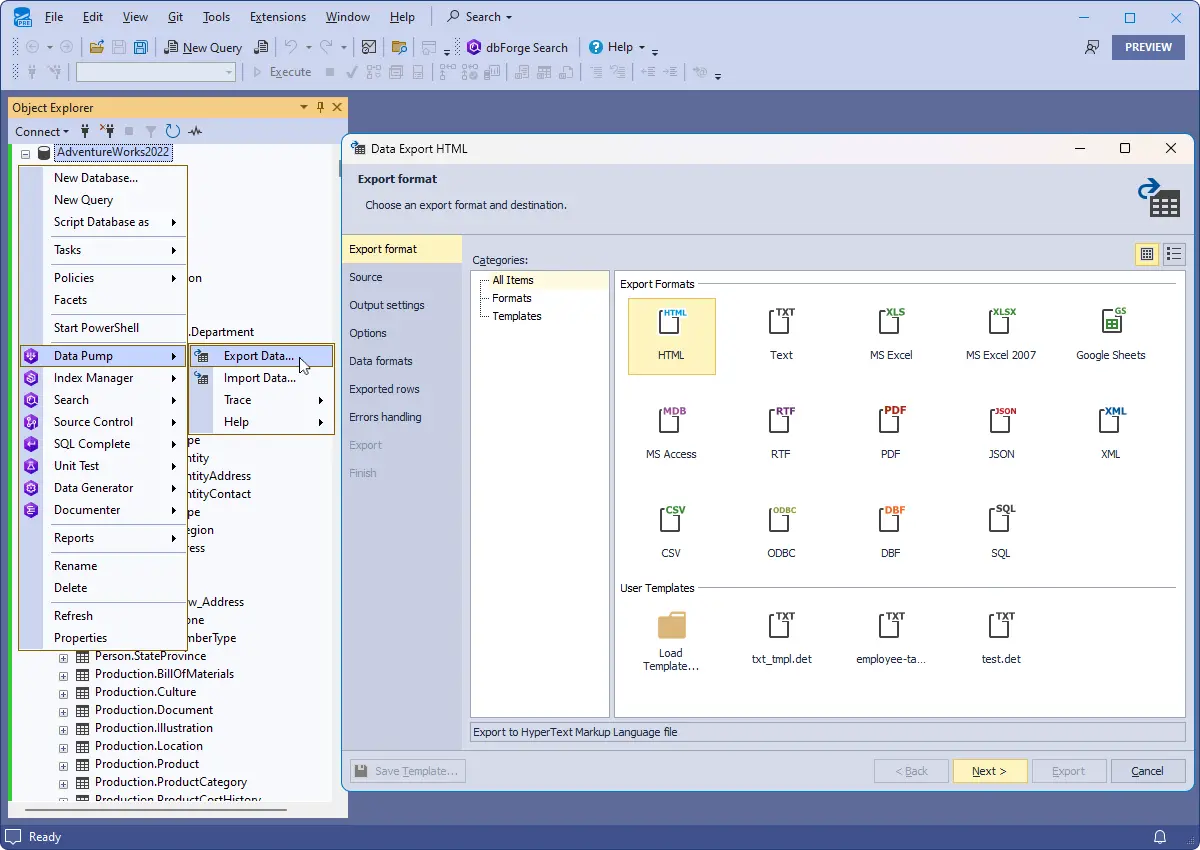Click the Next button
The height and width of the screenshot is (850, 1200).
pos(989,771)
